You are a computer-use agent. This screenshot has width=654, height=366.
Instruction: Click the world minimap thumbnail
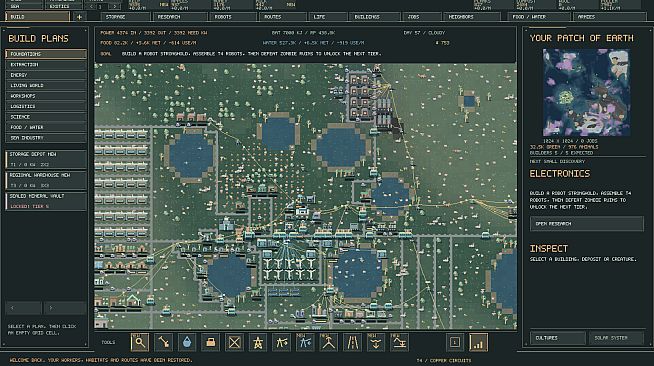(586, 93)
